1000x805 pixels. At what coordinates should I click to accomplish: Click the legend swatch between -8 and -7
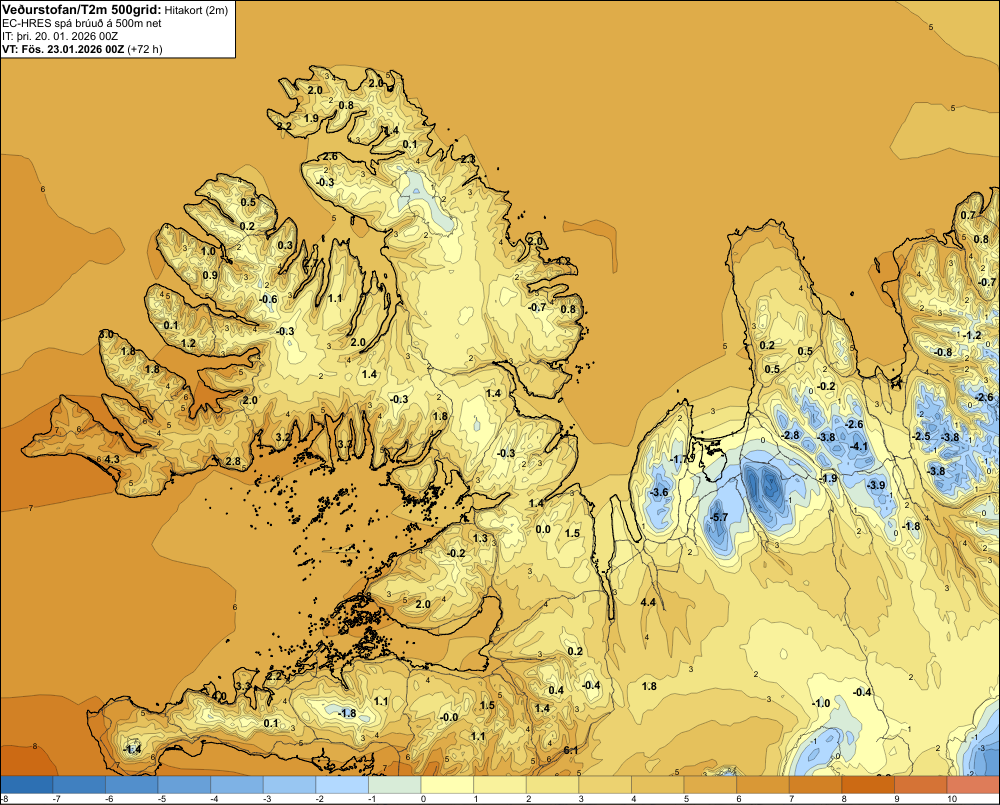[27, 785]
